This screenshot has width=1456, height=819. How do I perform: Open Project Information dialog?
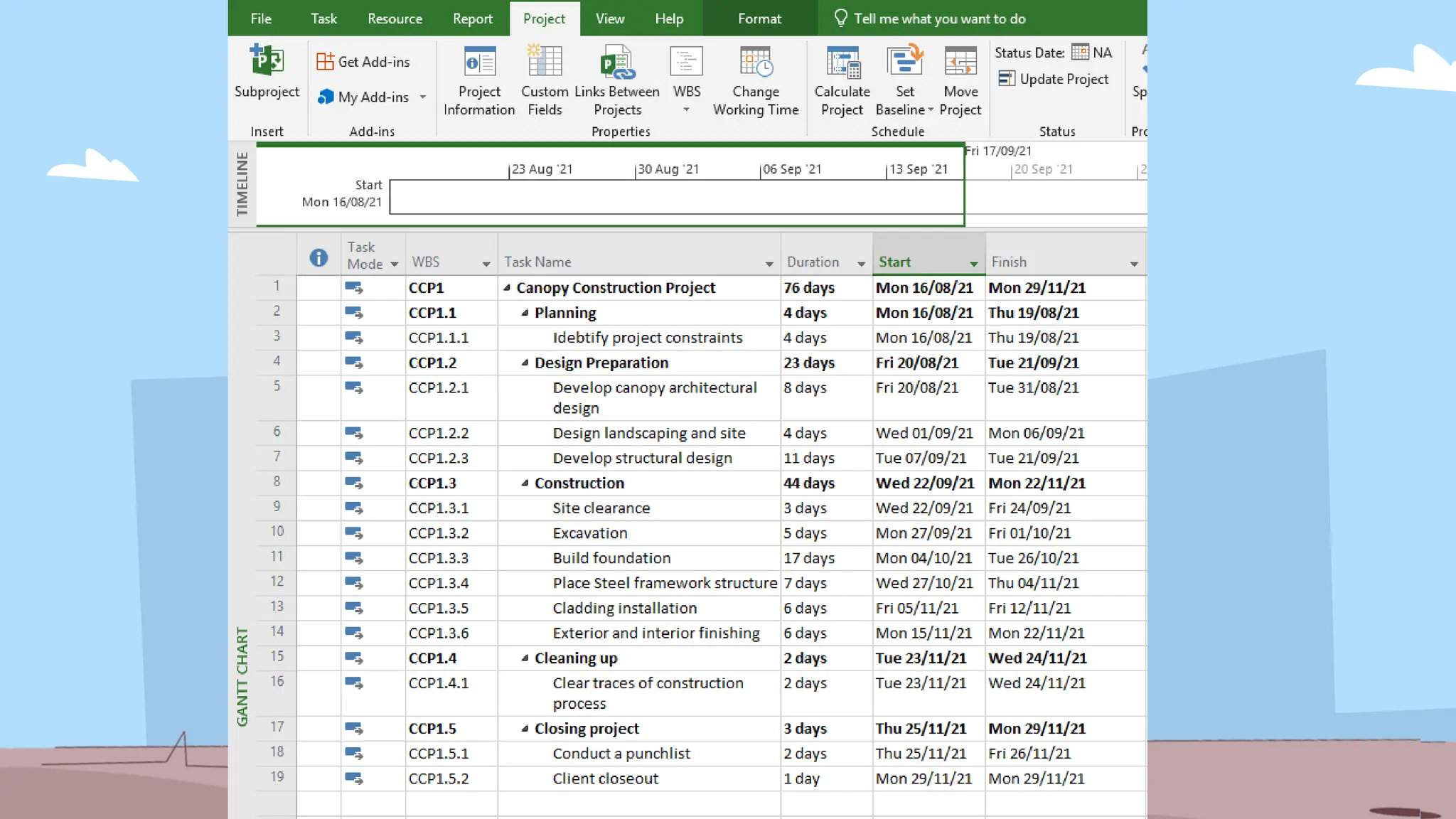click(x=479, y=62)
